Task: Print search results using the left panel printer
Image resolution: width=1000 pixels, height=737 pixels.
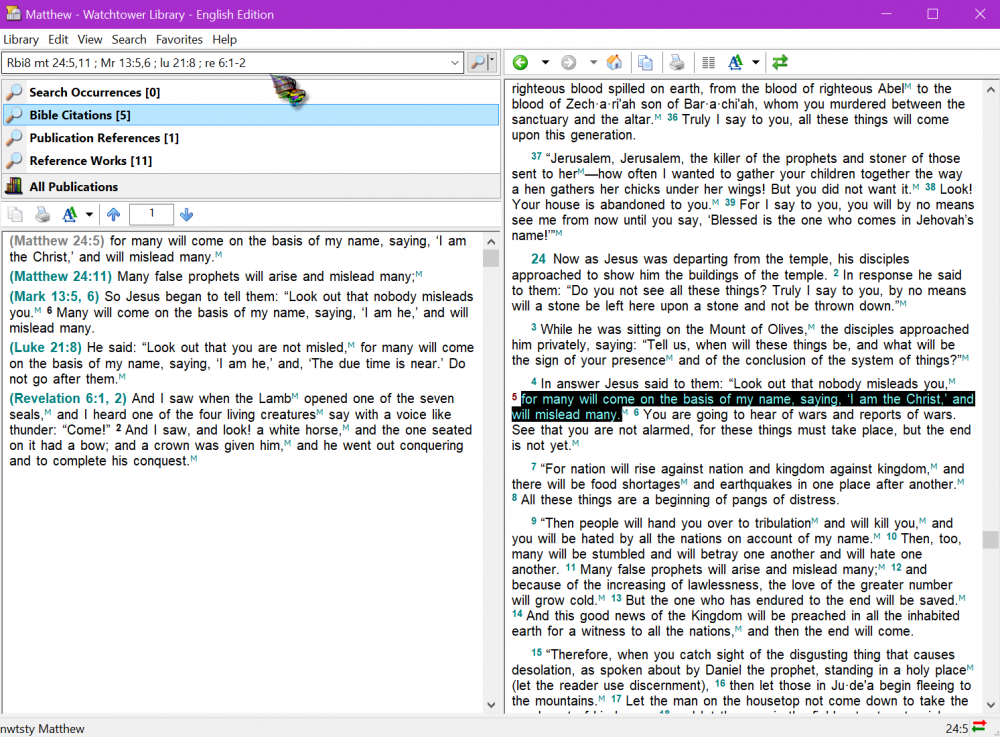Action: pos(43,215)
